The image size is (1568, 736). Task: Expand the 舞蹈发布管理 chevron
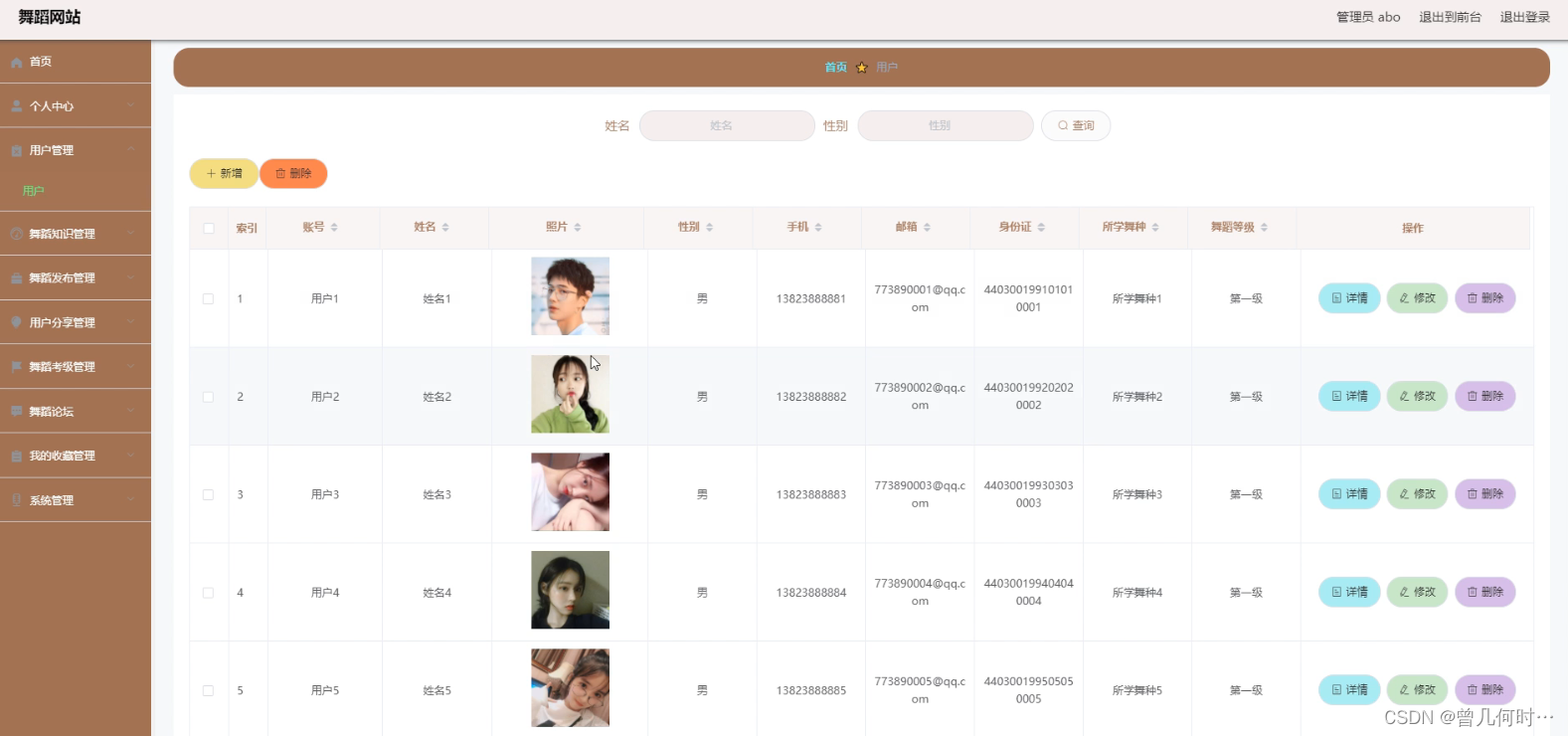click(131, 277)
